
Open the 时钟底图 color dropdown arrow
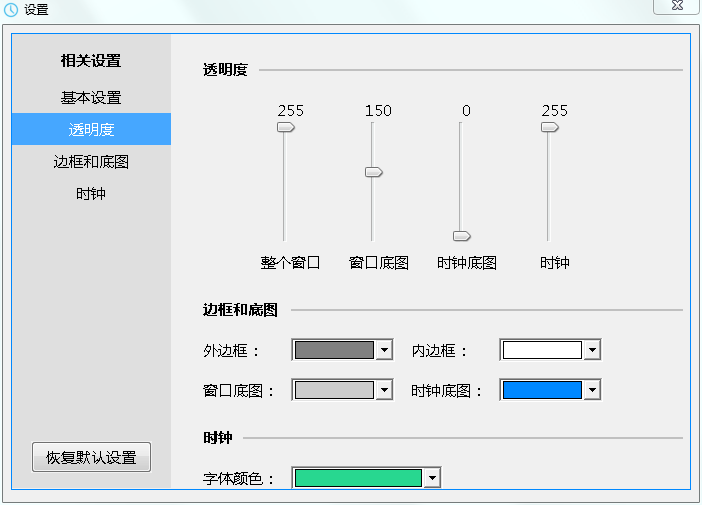pyautogui.click(x=592, y=390)
